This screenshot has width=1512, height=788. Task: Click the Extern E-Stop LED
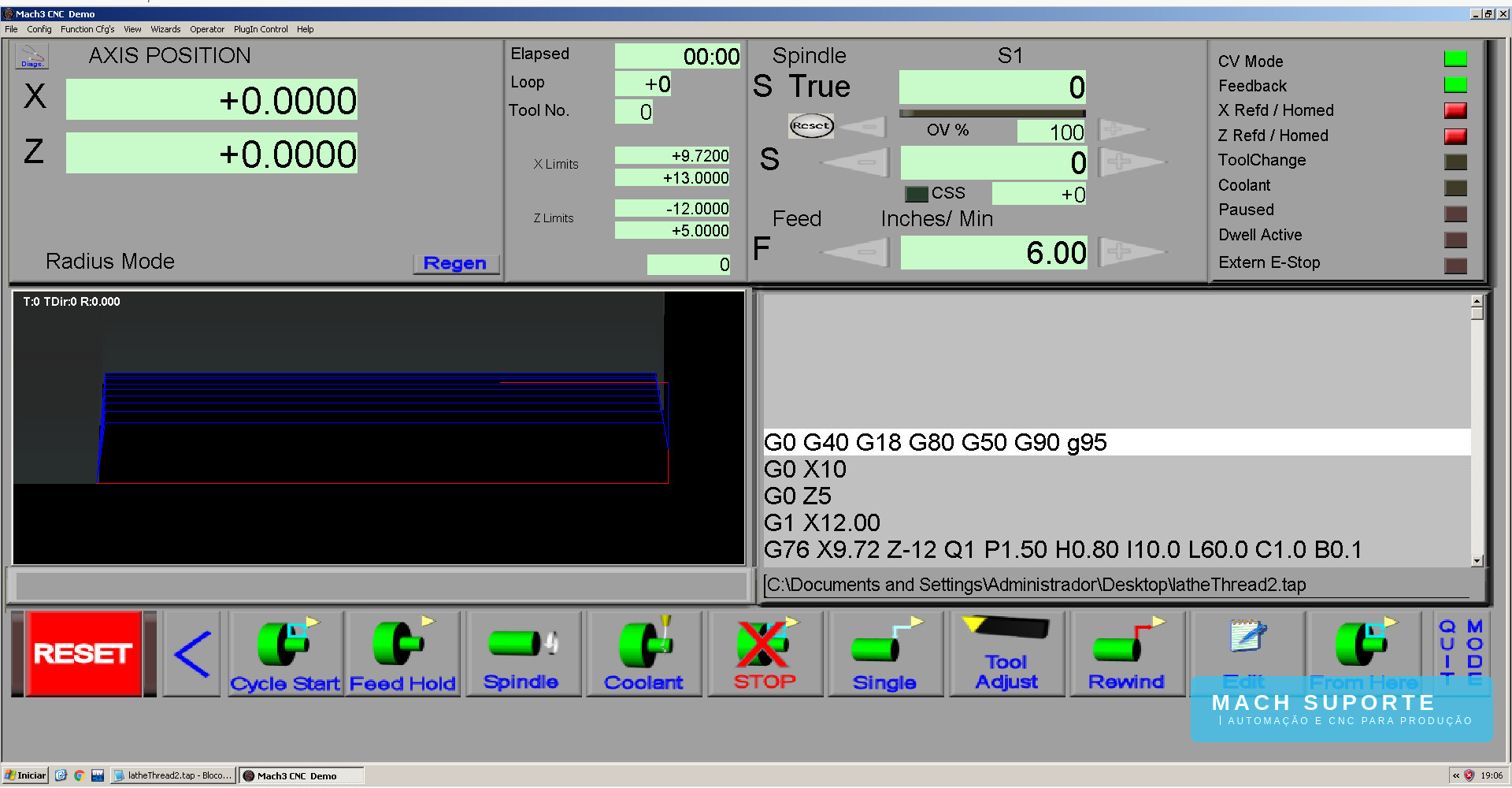(x=1455, y=266)
